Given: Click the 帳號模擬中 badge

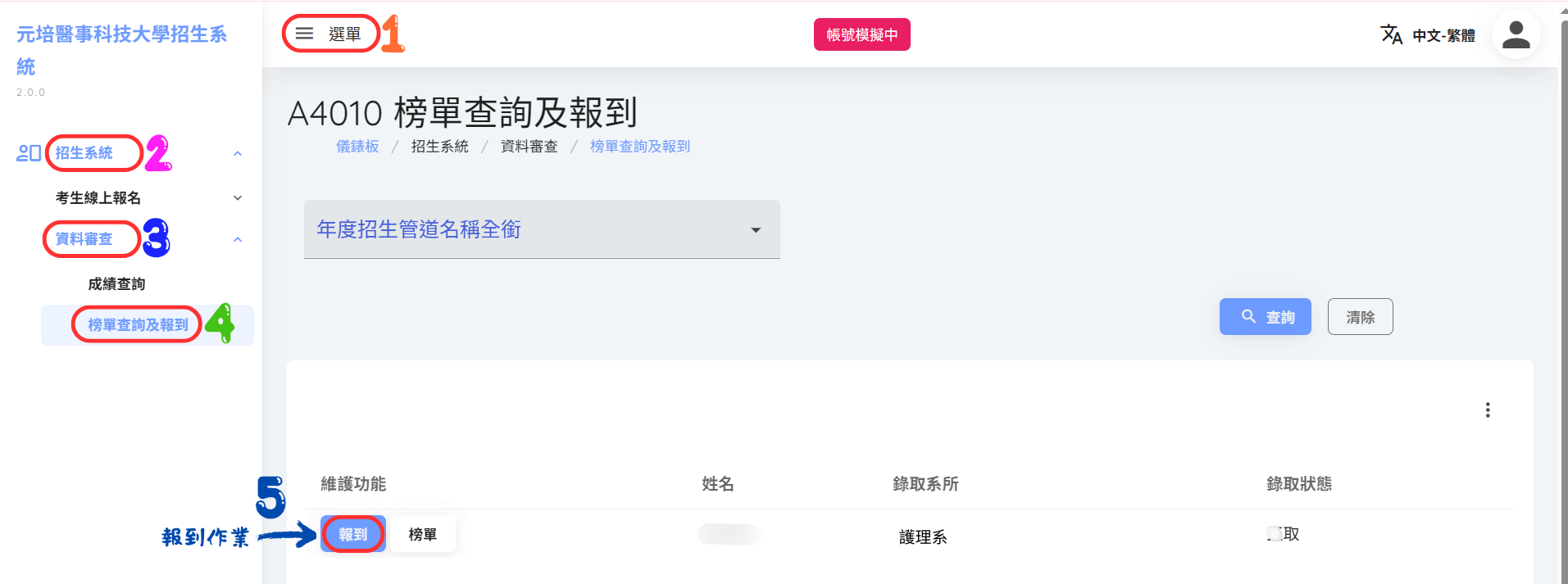Looking at the screenshot, I should pyautogui.click(x=861, y=34).
